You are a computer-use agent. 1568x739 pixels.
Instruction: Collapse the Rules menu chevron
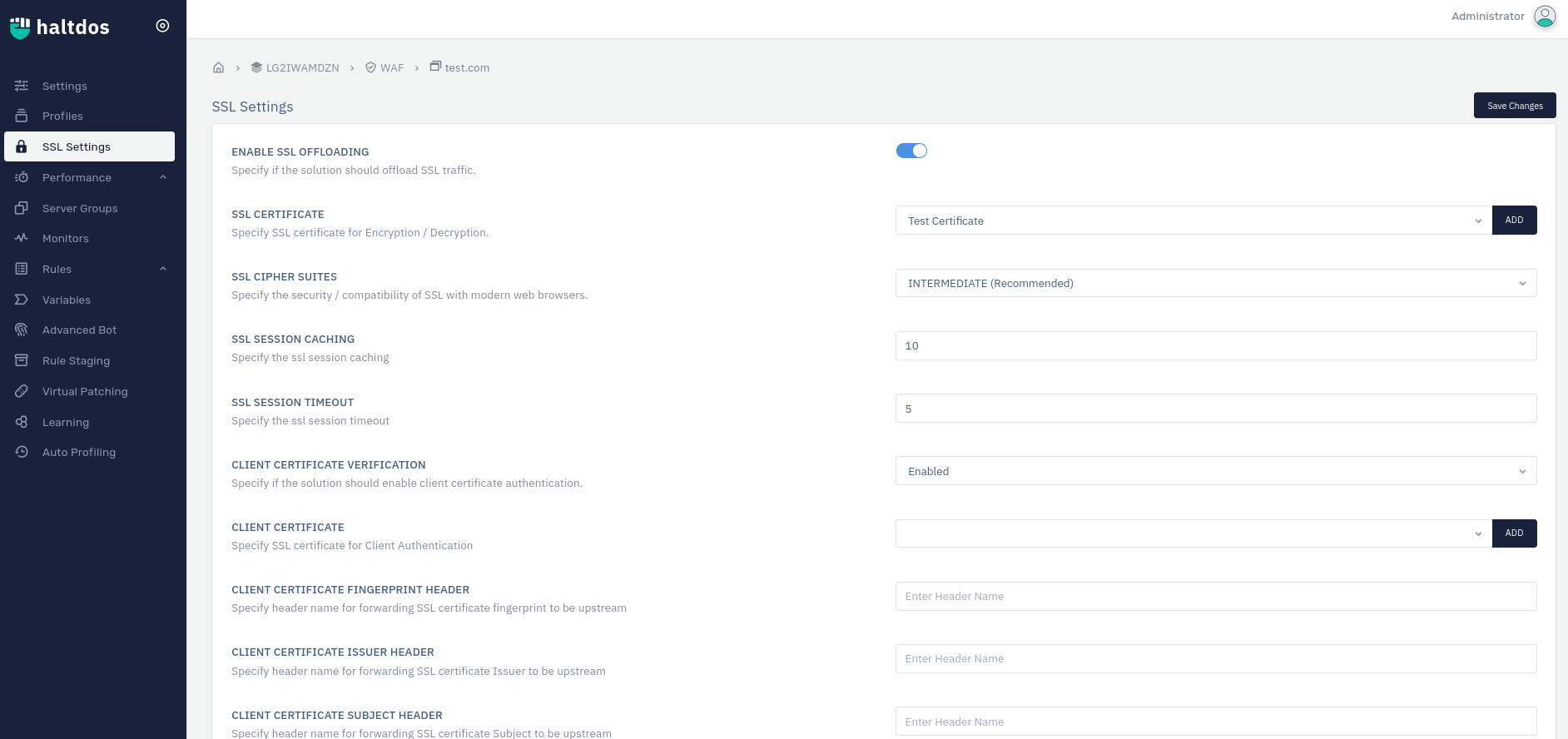163,269
